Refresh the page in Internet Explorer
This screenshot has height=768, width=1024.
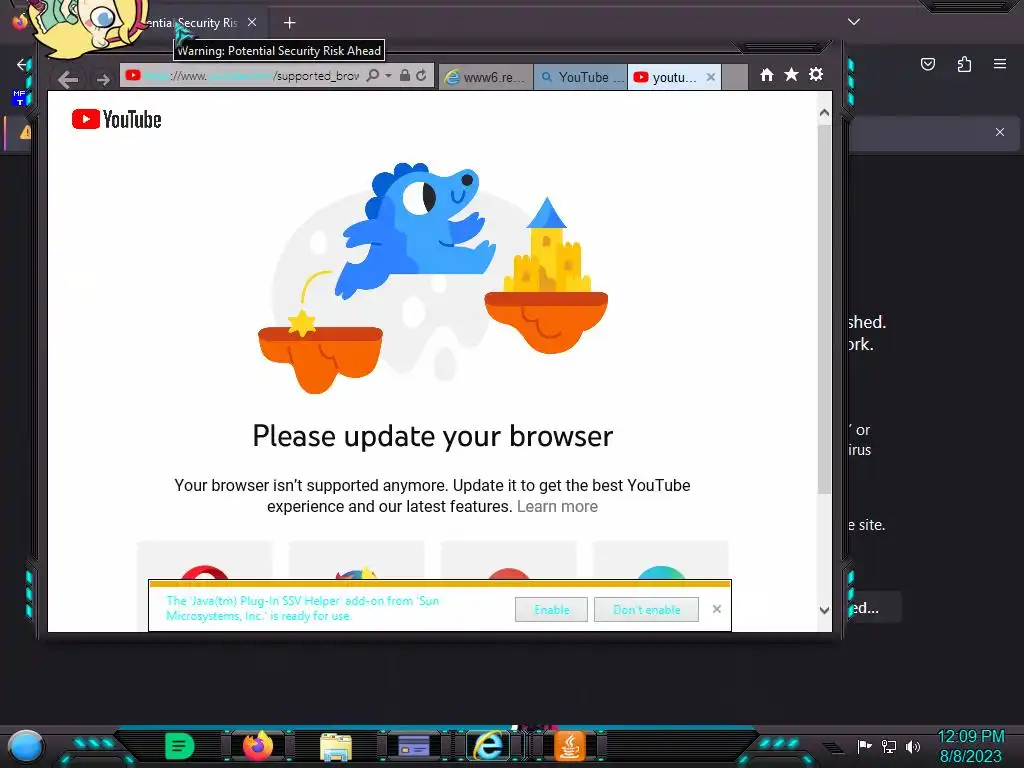pos(421,76)
